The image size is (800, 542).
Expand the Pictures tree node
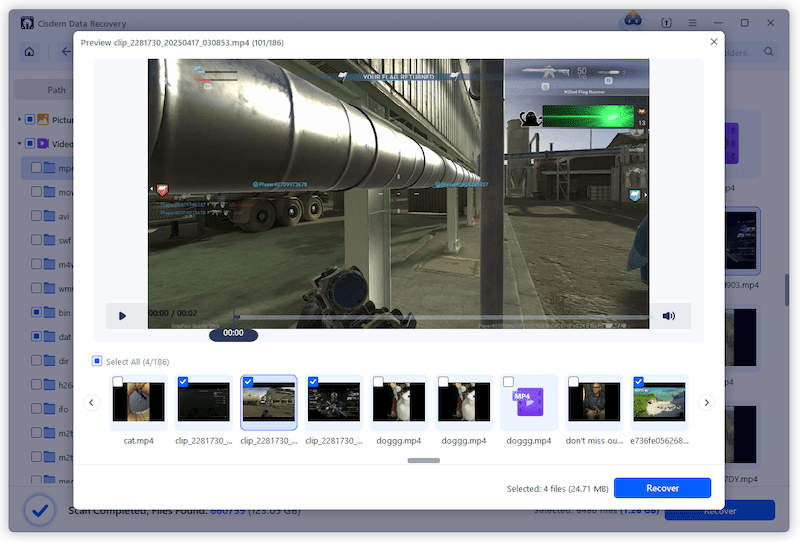19,120
